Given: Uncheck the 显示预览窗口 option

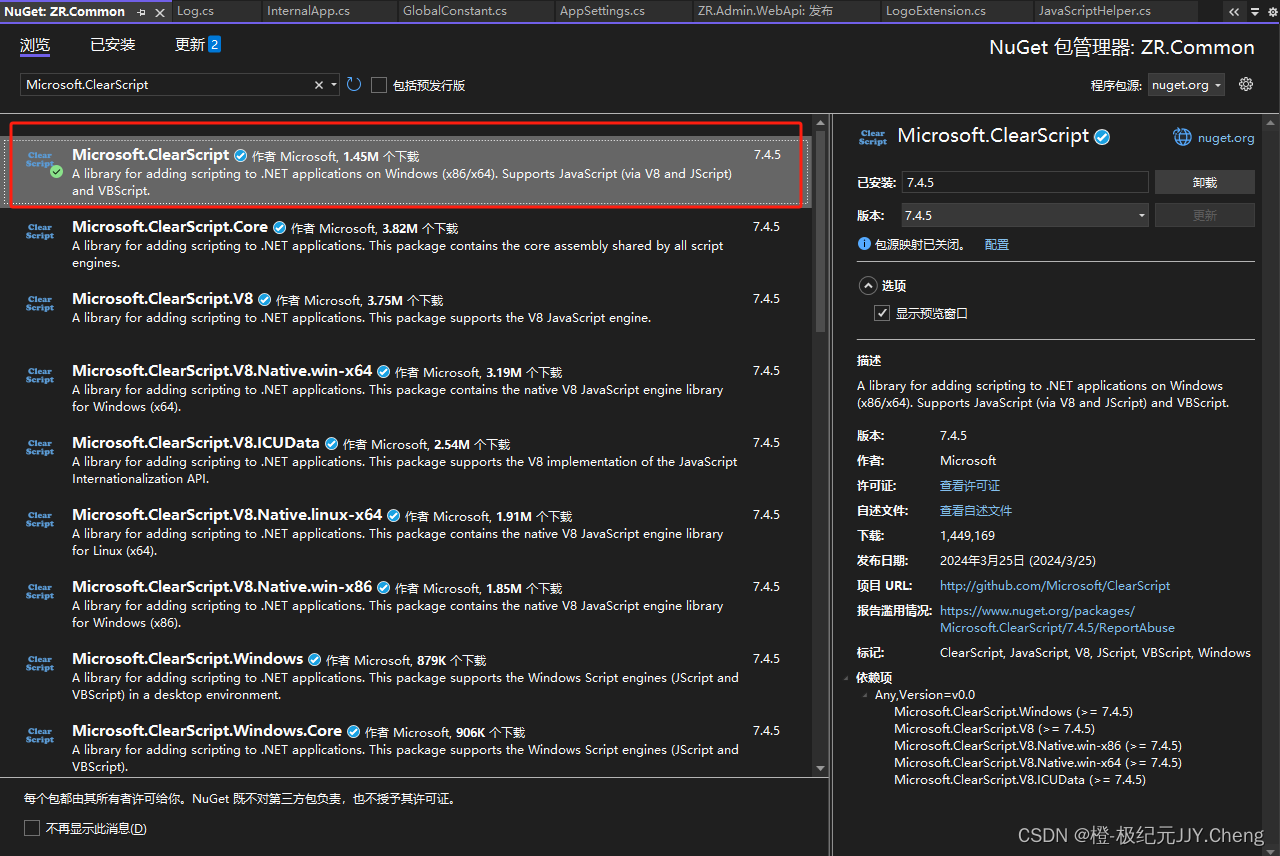Looking at the screenshot, I should coord(881,312).
